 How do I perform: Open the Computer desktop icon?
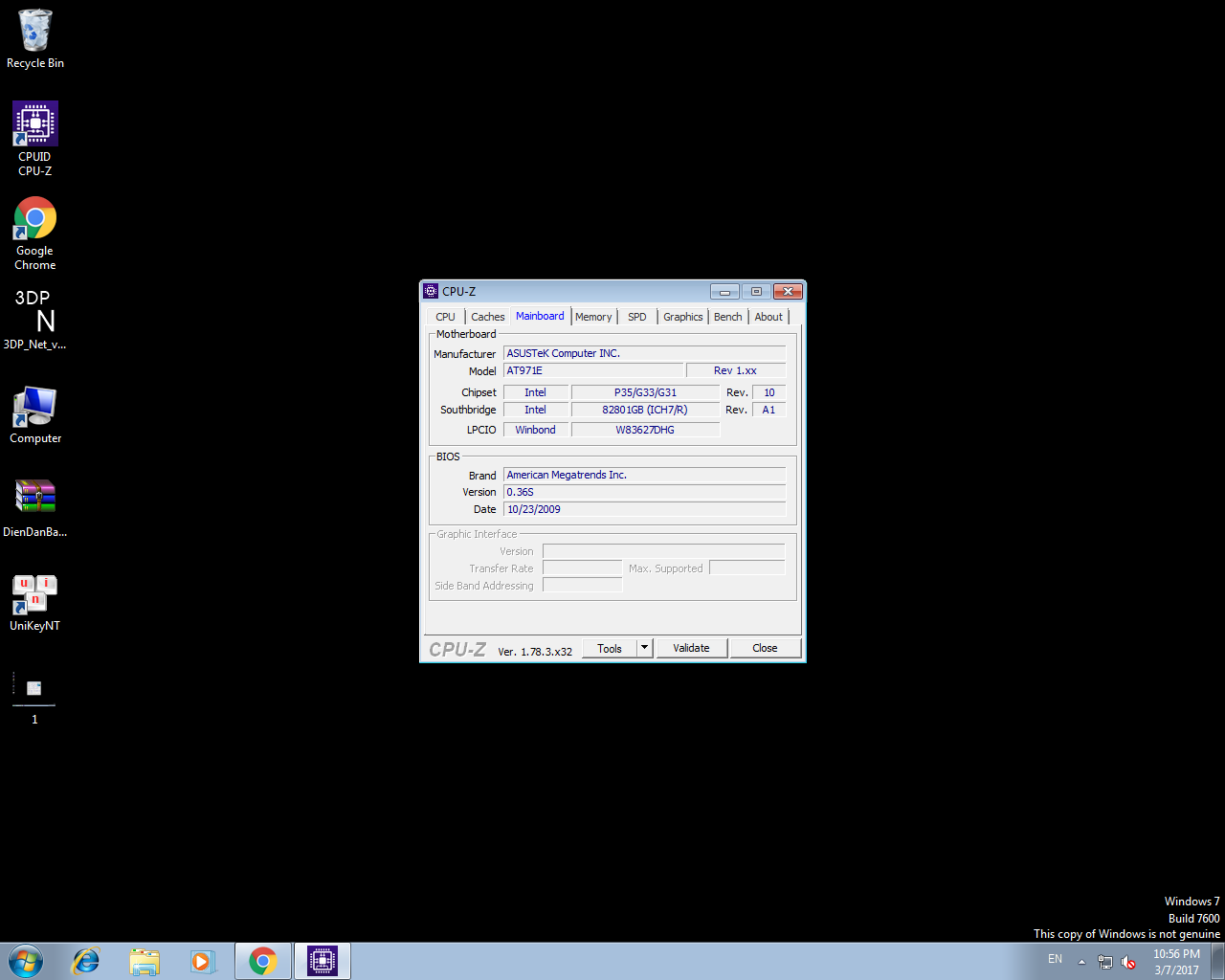[35, 414]
